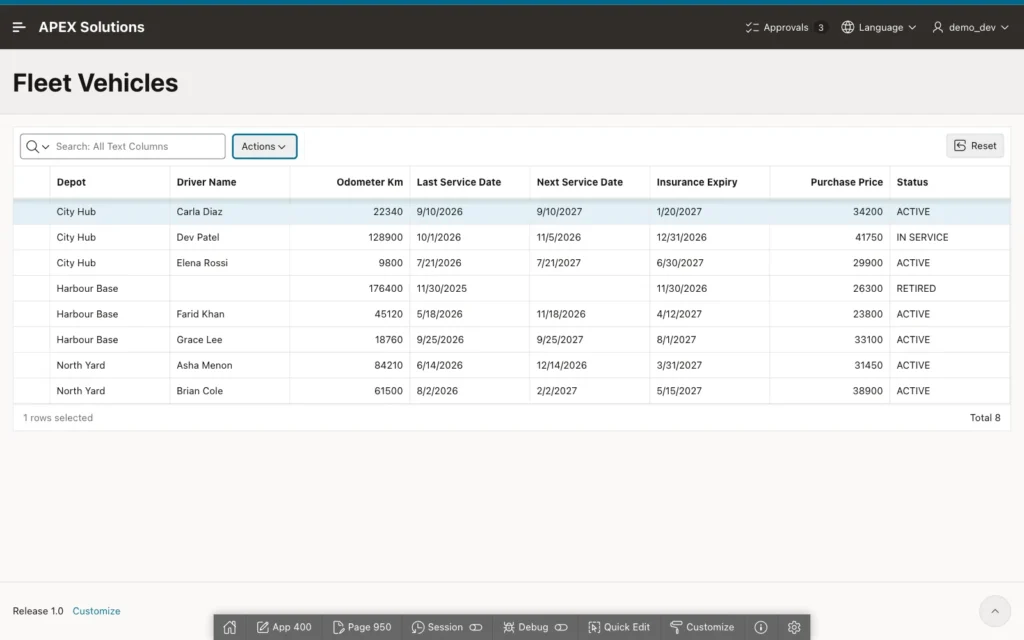Expand the demo_dev user menu chevron

pos(1005,27)
